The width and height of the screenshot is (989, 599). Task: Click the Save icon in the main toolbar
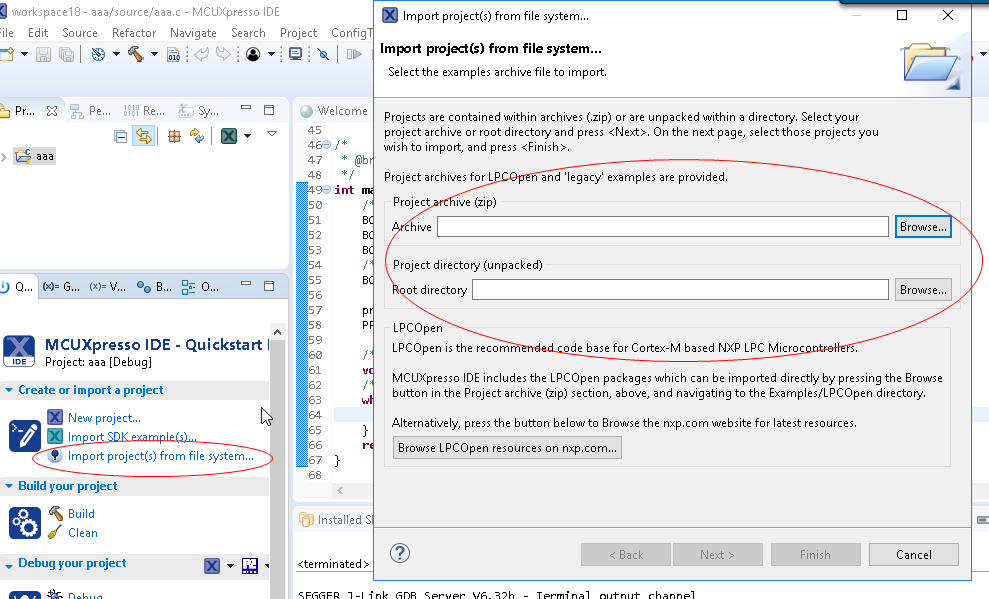[x=43, y=55]
